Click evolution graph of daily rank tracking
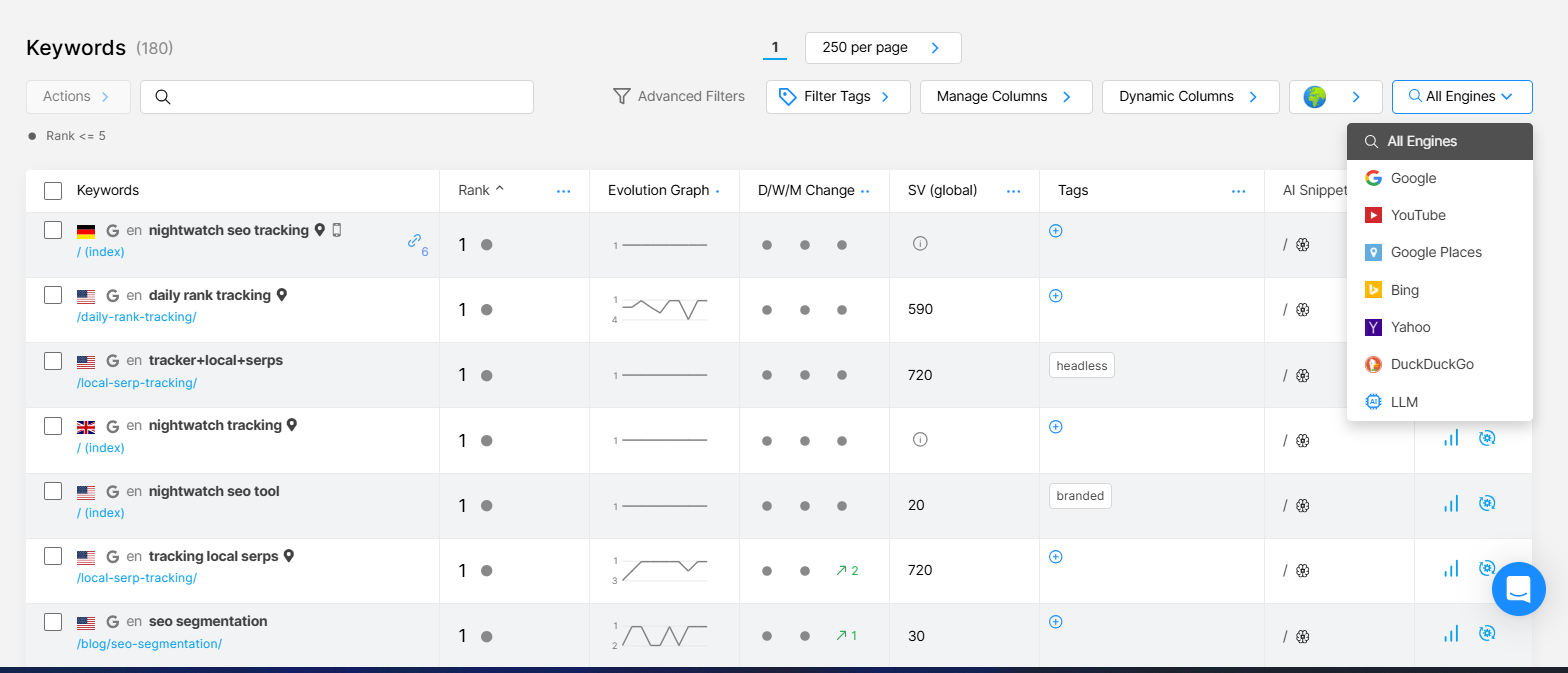The width and height of the screenshot is (1568, 673). 659,309
